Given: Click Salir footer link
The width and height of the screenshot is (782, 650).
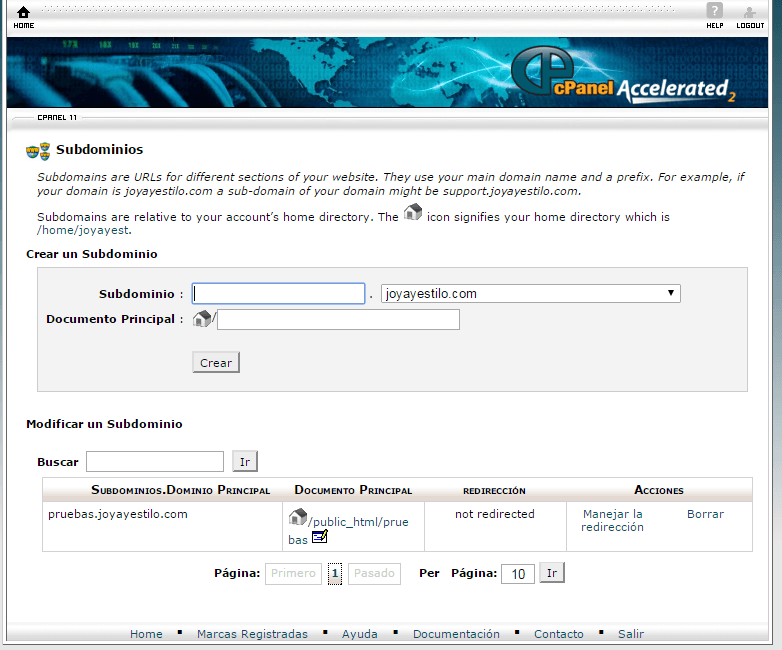Looking at the screenshot, I should coord(631,634).
